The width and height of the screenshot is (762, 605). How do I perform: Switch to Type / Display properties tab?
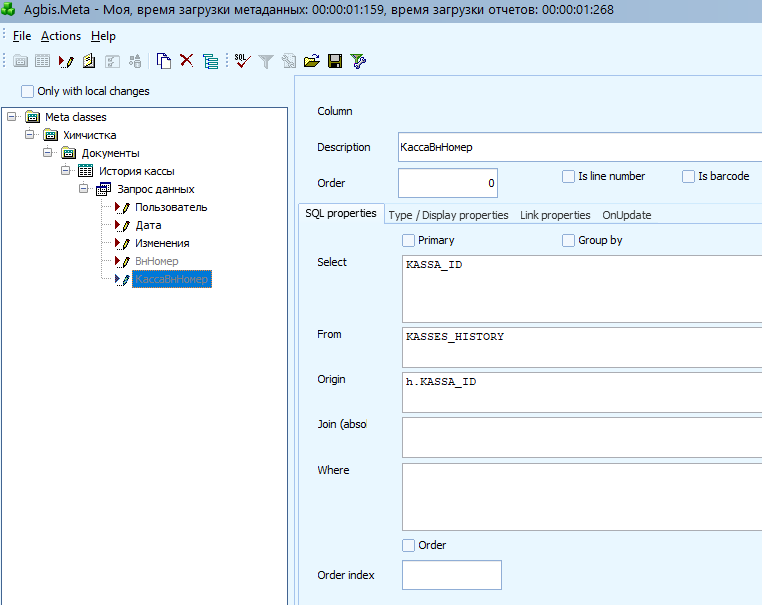pyautogui.click(x=448, y=215)
